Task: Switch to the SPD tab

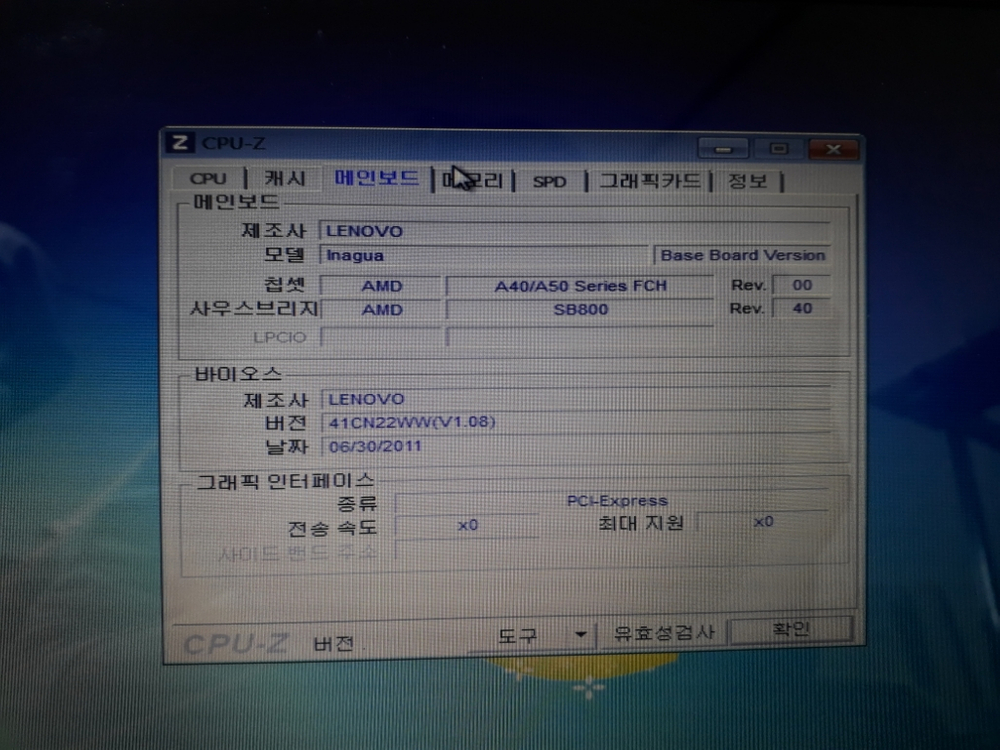Action: click(x=550, y=182)
